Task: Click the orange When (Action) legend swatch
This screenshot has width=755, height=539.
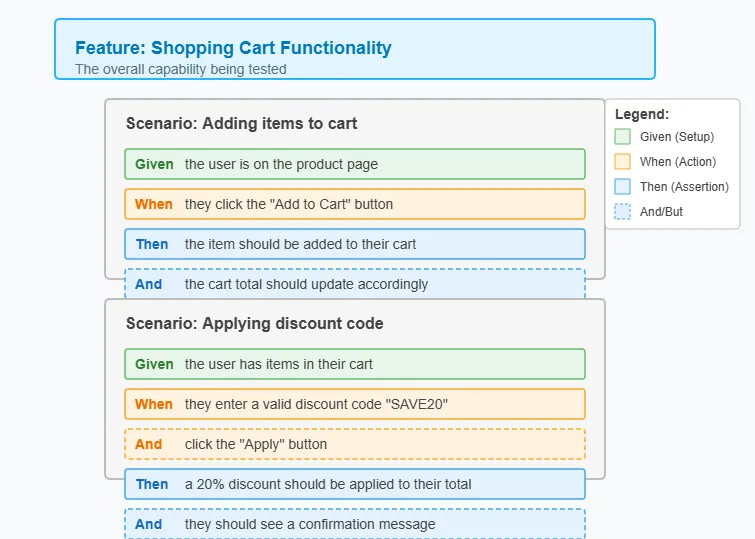Action: 622,162
